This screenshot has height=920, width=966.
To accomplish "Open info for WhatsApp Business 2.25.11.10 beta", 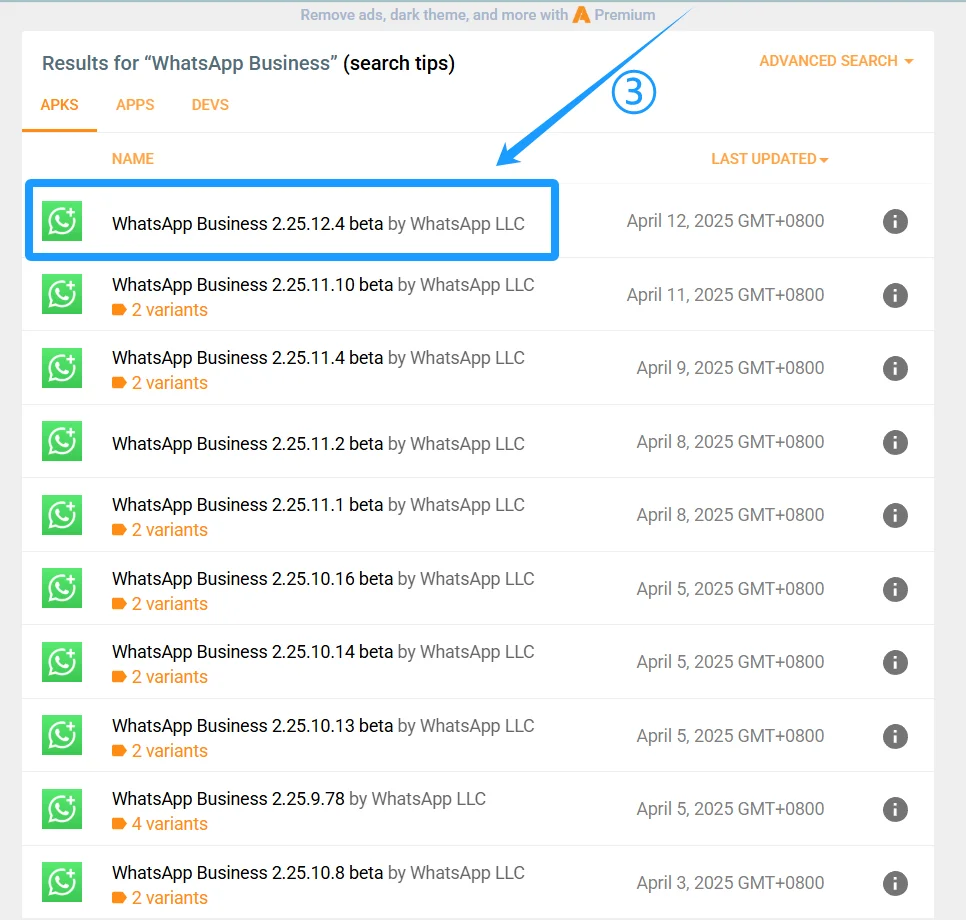I will (895, 295).
